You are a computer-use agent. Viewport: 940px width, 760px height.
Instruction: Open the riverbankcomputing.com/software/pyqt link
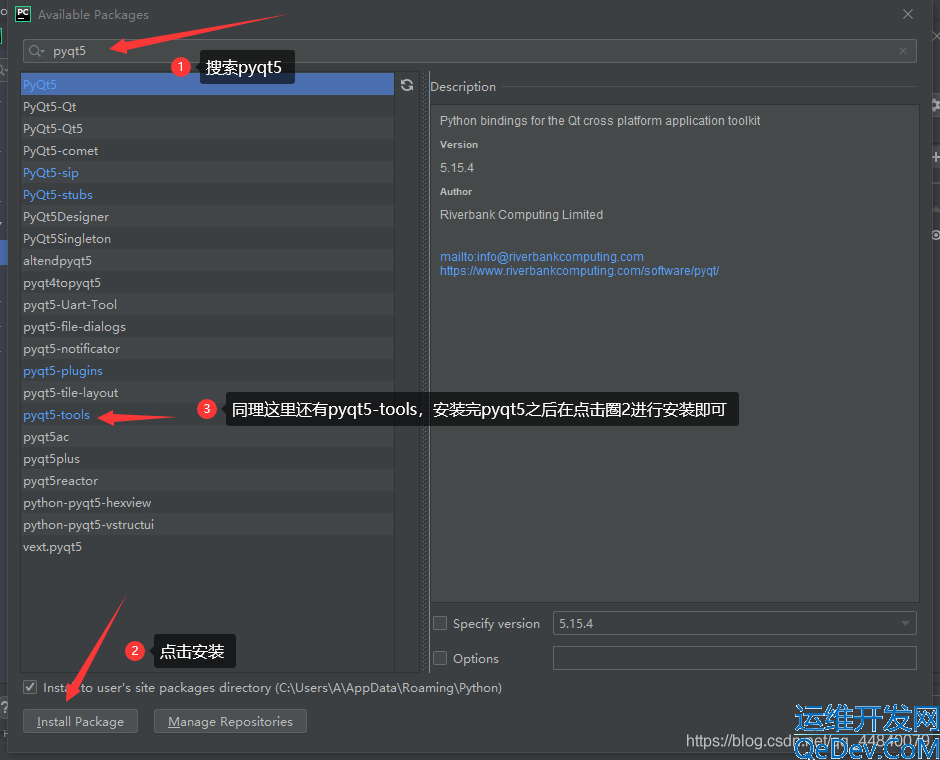coord(579,271)
